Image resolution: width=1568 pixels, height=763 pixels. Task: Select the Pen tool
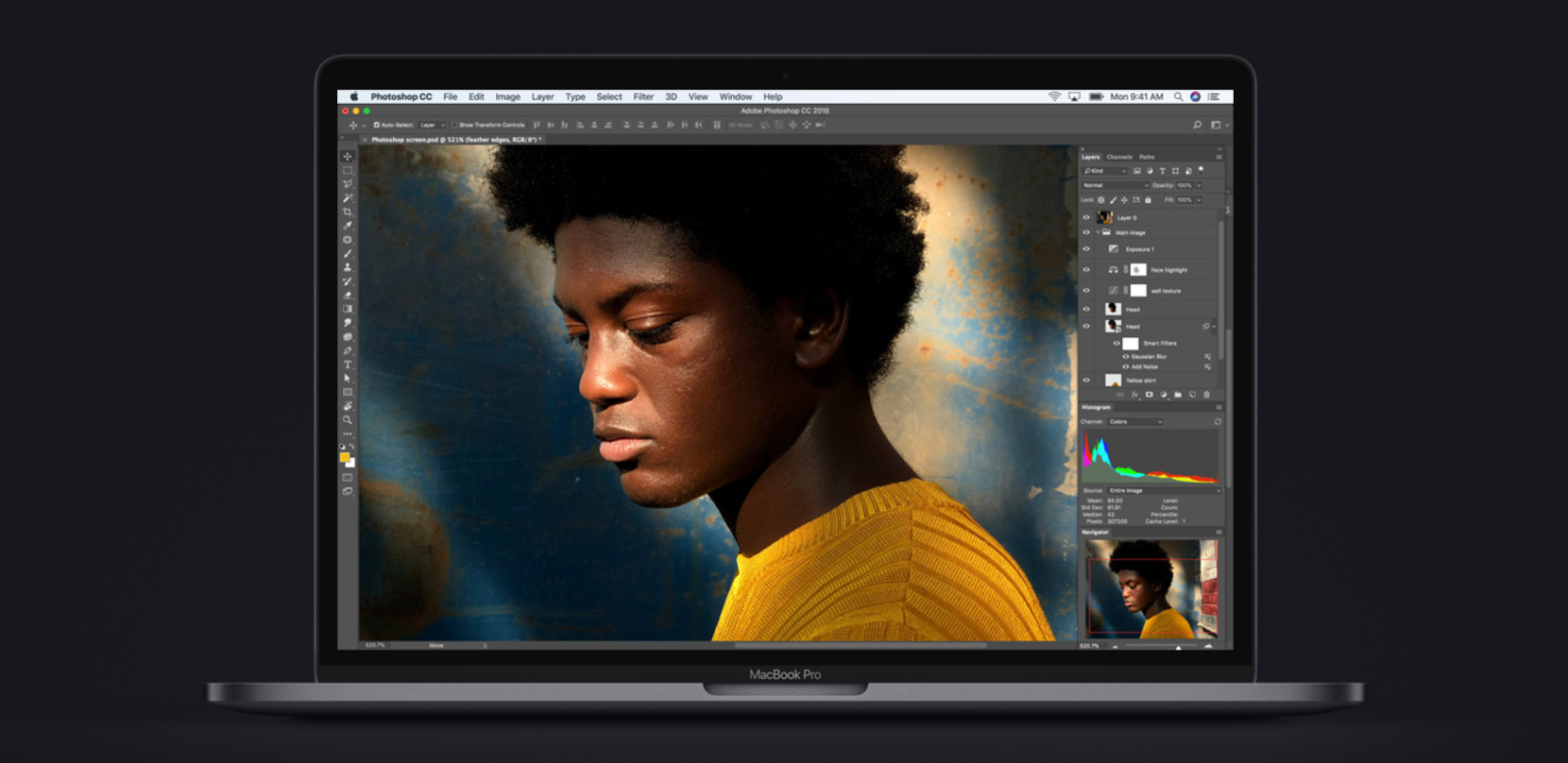[347, 351]
